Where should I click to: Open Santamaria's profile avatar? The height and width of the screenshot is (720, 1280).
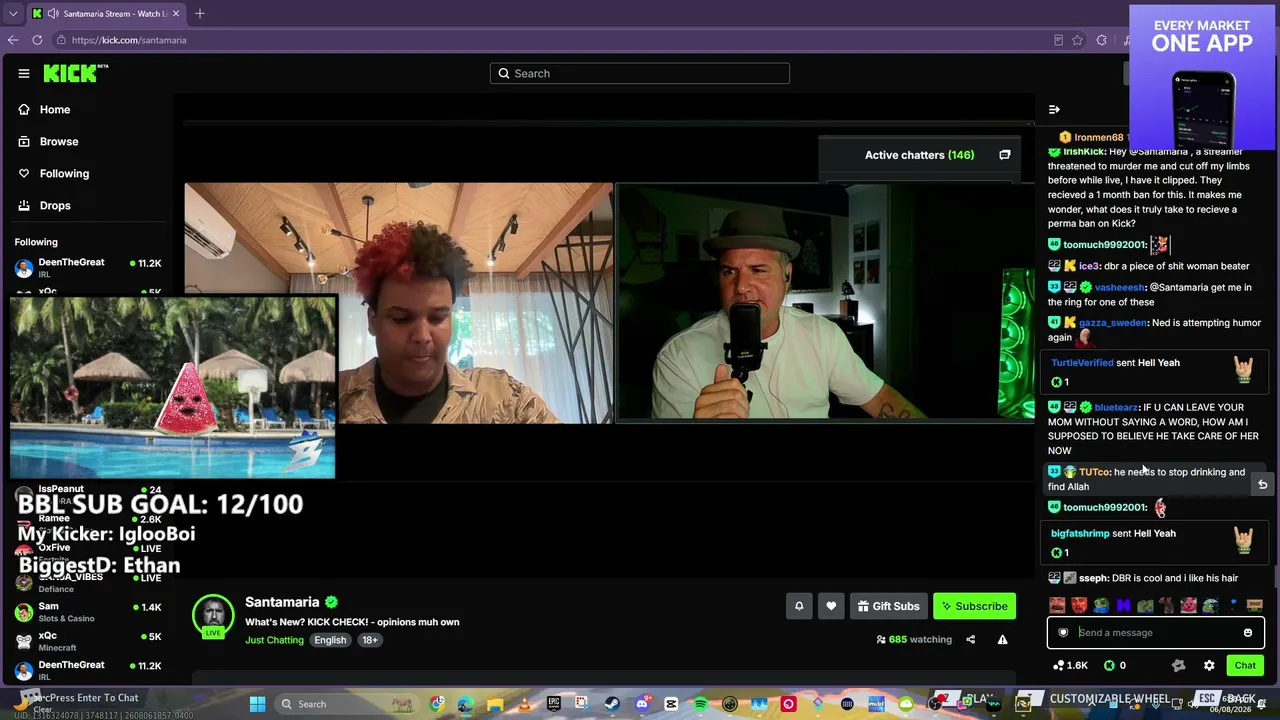pos(213,615)
